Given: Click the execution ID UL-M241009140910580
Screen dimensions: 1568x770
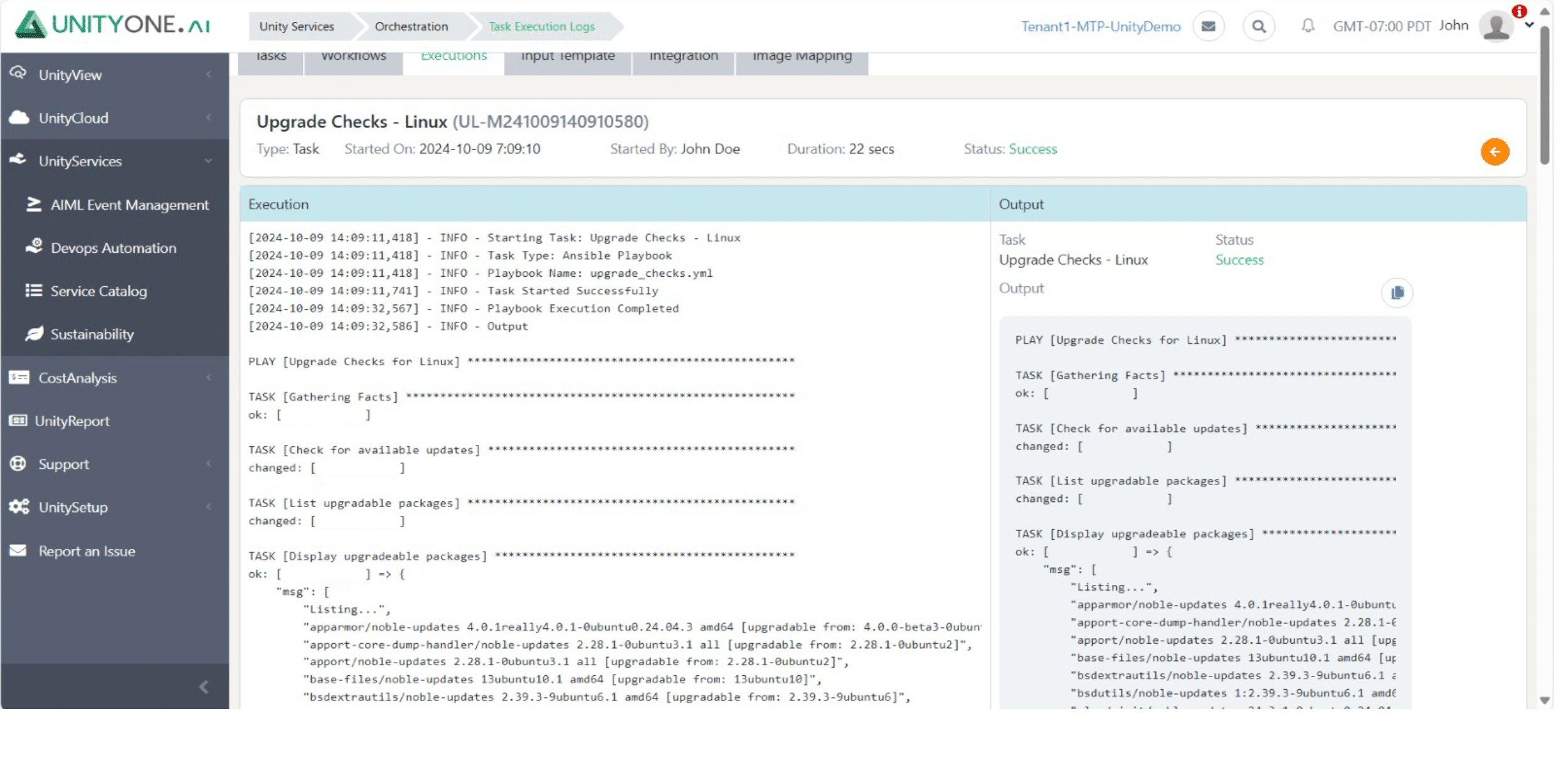Looking at the screenshot, I should tap(551, 121).
